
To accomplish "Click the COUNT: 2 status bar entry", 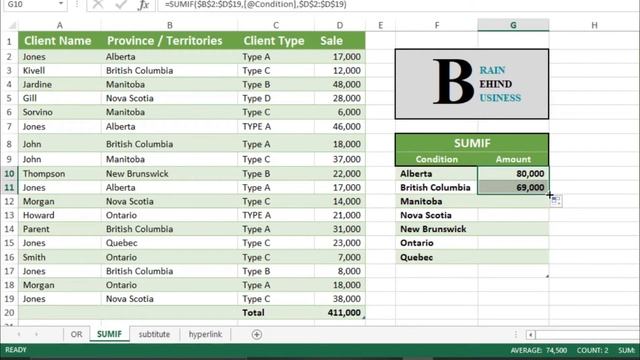I will [x=592, y=350].
